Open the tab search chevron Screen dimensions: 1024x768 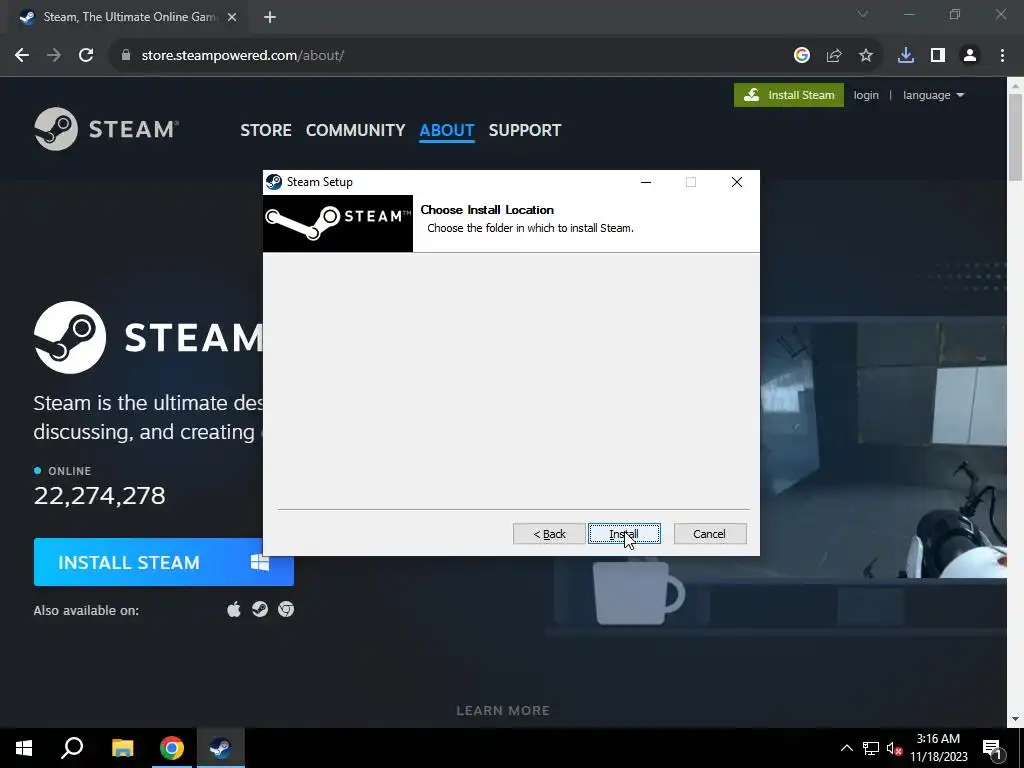pos(863,14)
